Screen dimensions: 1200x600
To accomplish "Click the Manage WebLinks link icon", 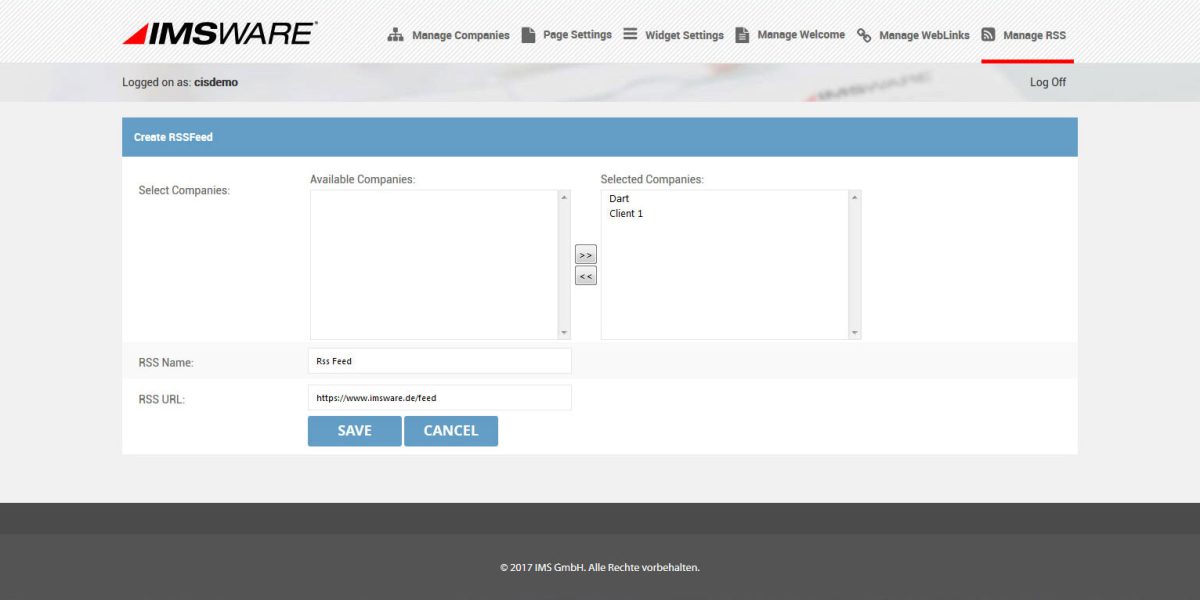I will tap(864, 33).
